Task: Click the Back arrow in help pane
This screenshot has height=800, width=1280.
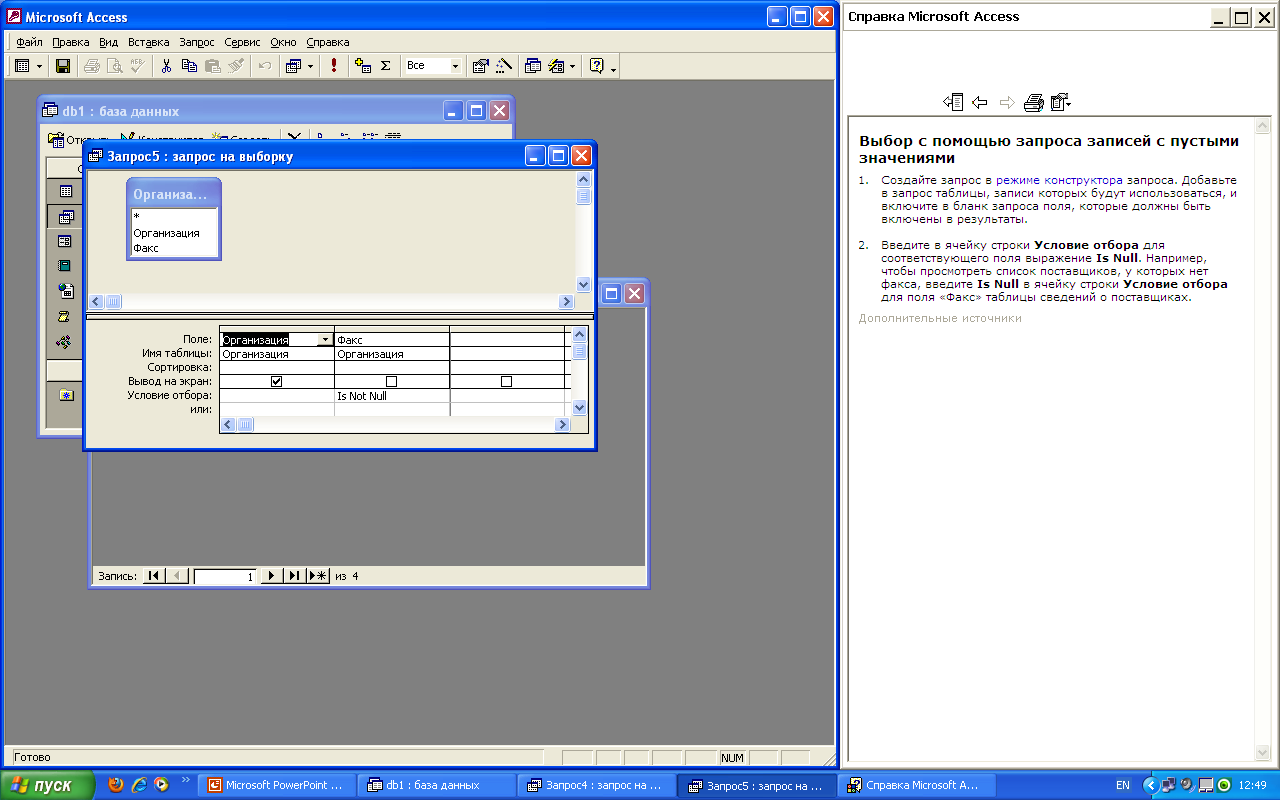Action: (980, 102)
